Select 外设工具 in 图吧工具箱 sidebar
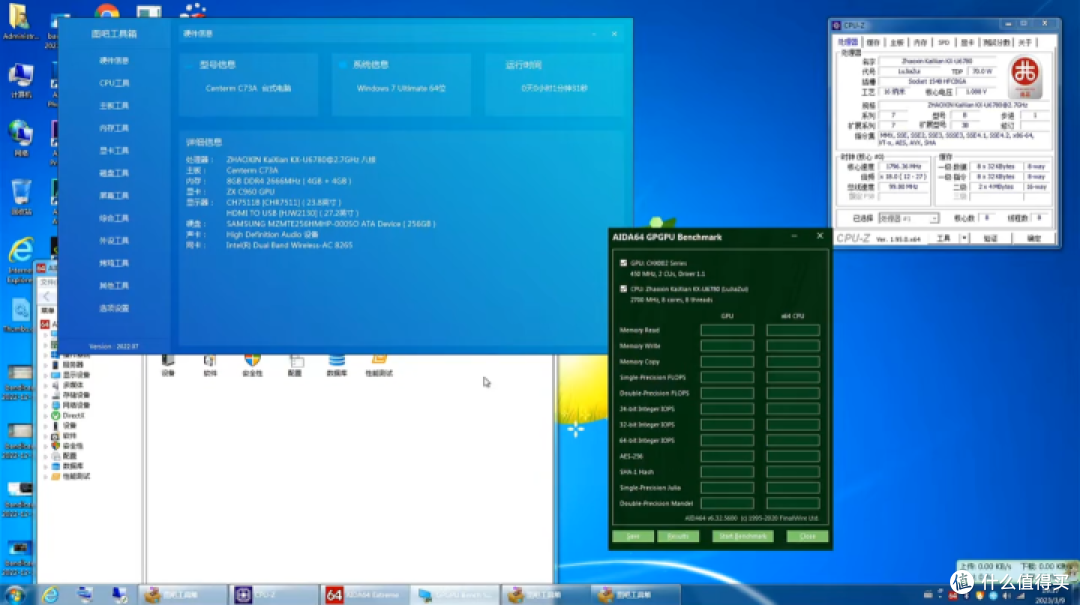The image size is (1080, 605). tap(114, 240)
